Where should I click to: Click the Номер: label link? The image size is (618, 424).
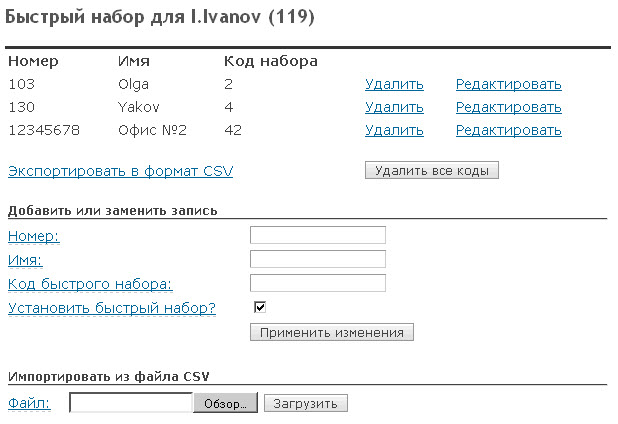coord(34,236)
